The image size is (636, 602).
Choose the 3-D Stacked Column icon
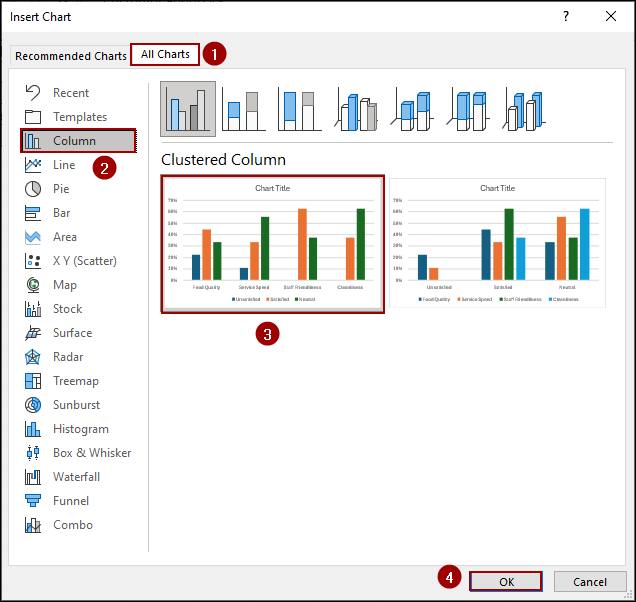point(413,109)
